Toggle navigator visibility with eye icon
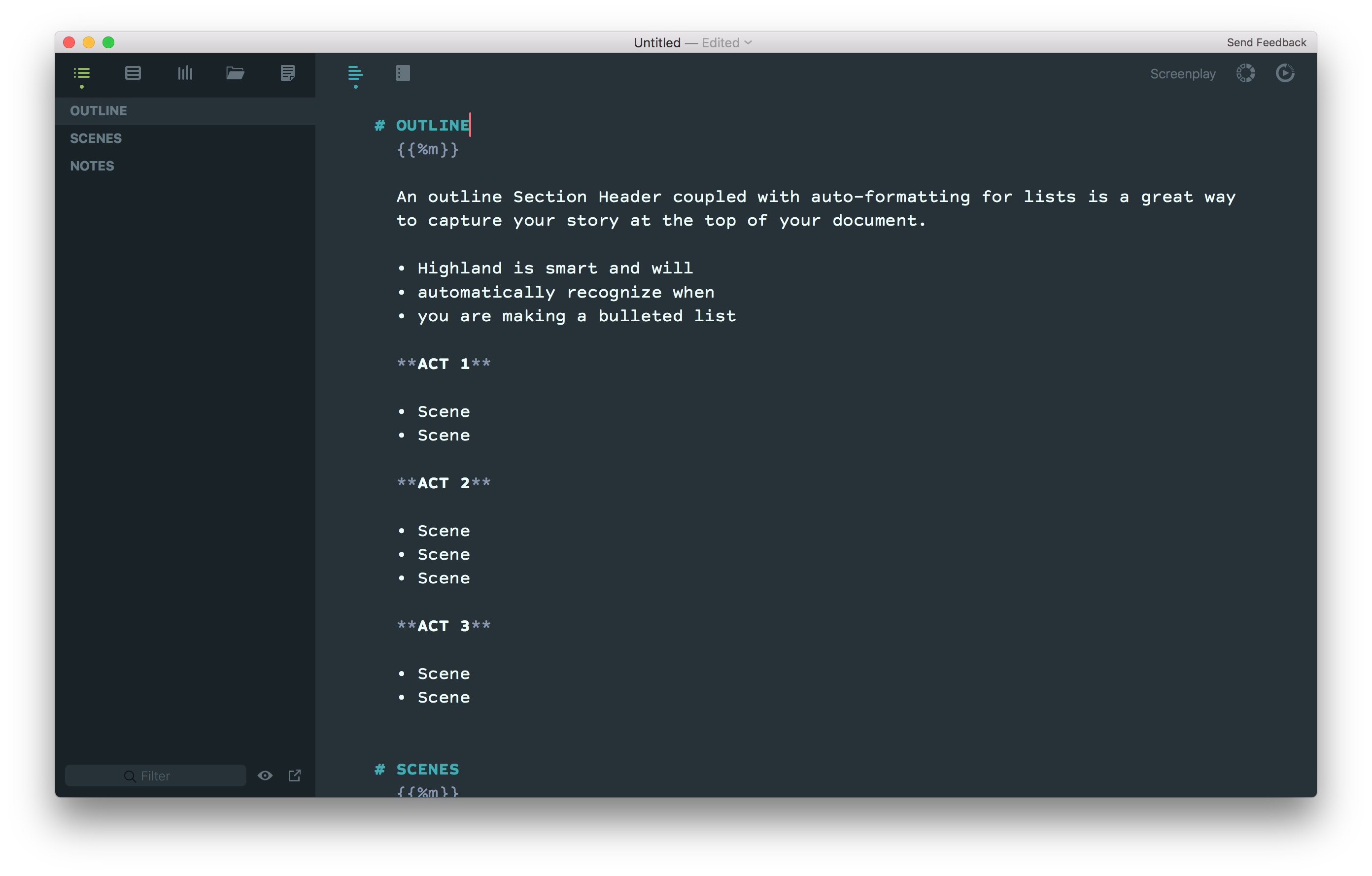The height and width of the screenshot is (876, 1372). click(x=265, y=775)
